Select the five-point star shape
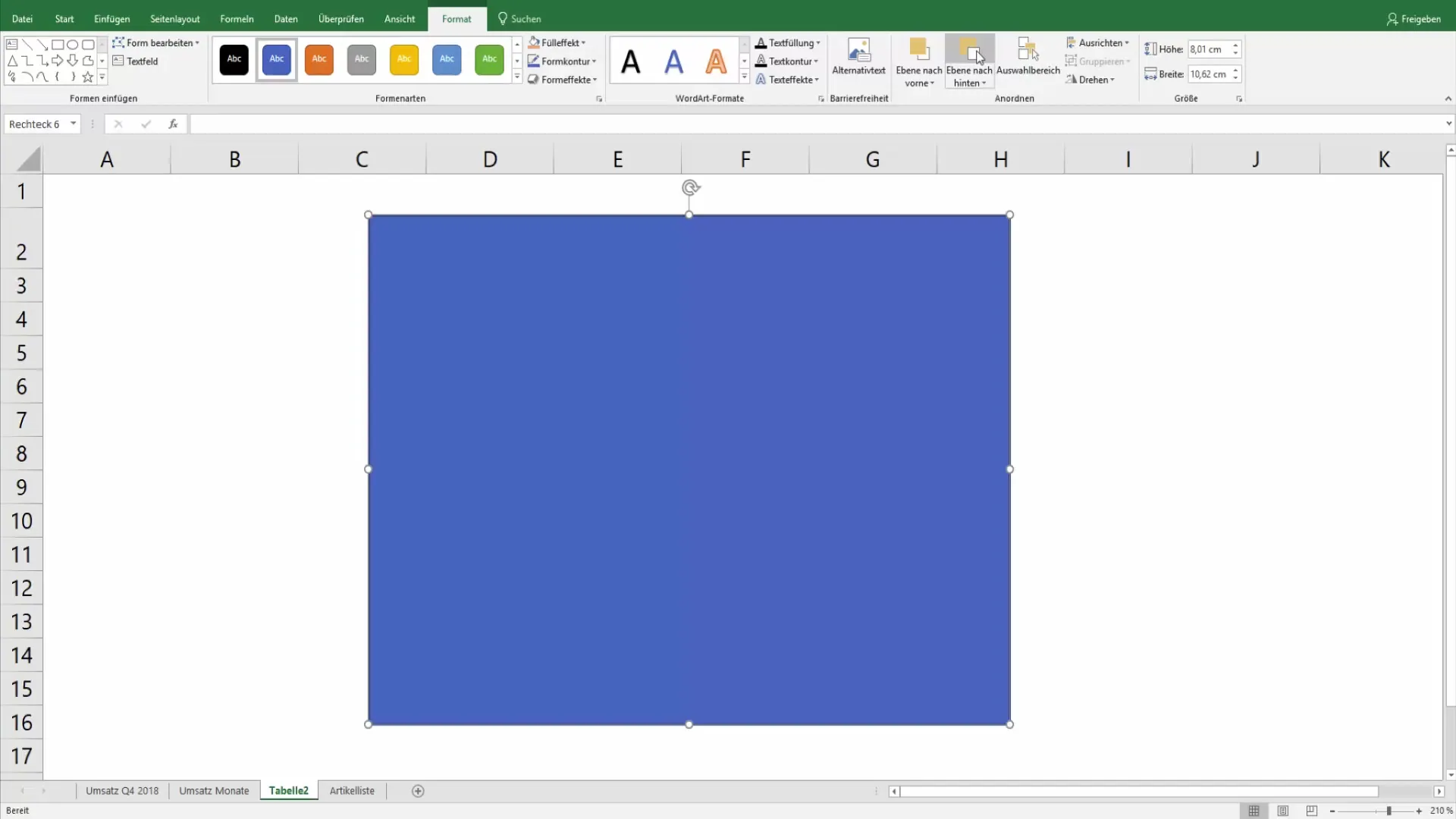Screen dimensions: 1456x819 click(x=88, y=77)
